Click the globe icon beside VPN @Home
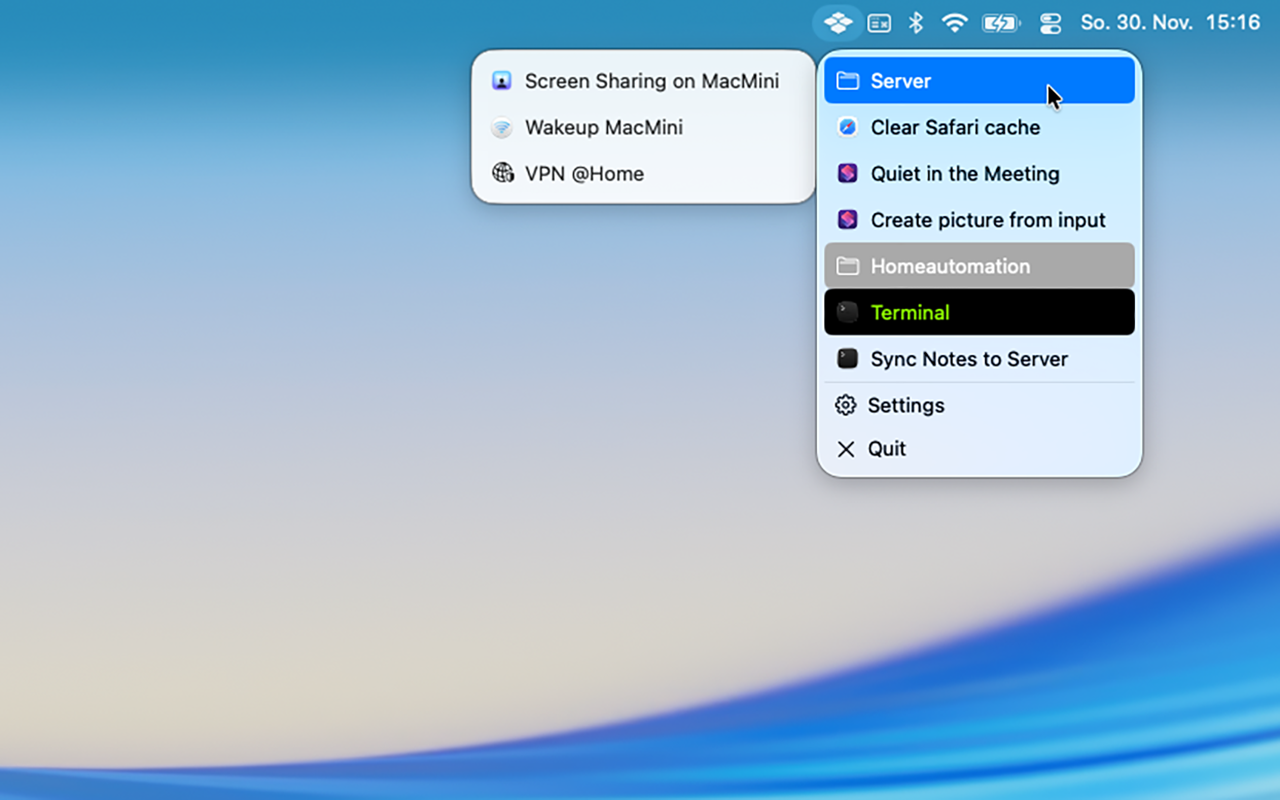Screen dimensions: 1280x800 click(x=502, y=173)
